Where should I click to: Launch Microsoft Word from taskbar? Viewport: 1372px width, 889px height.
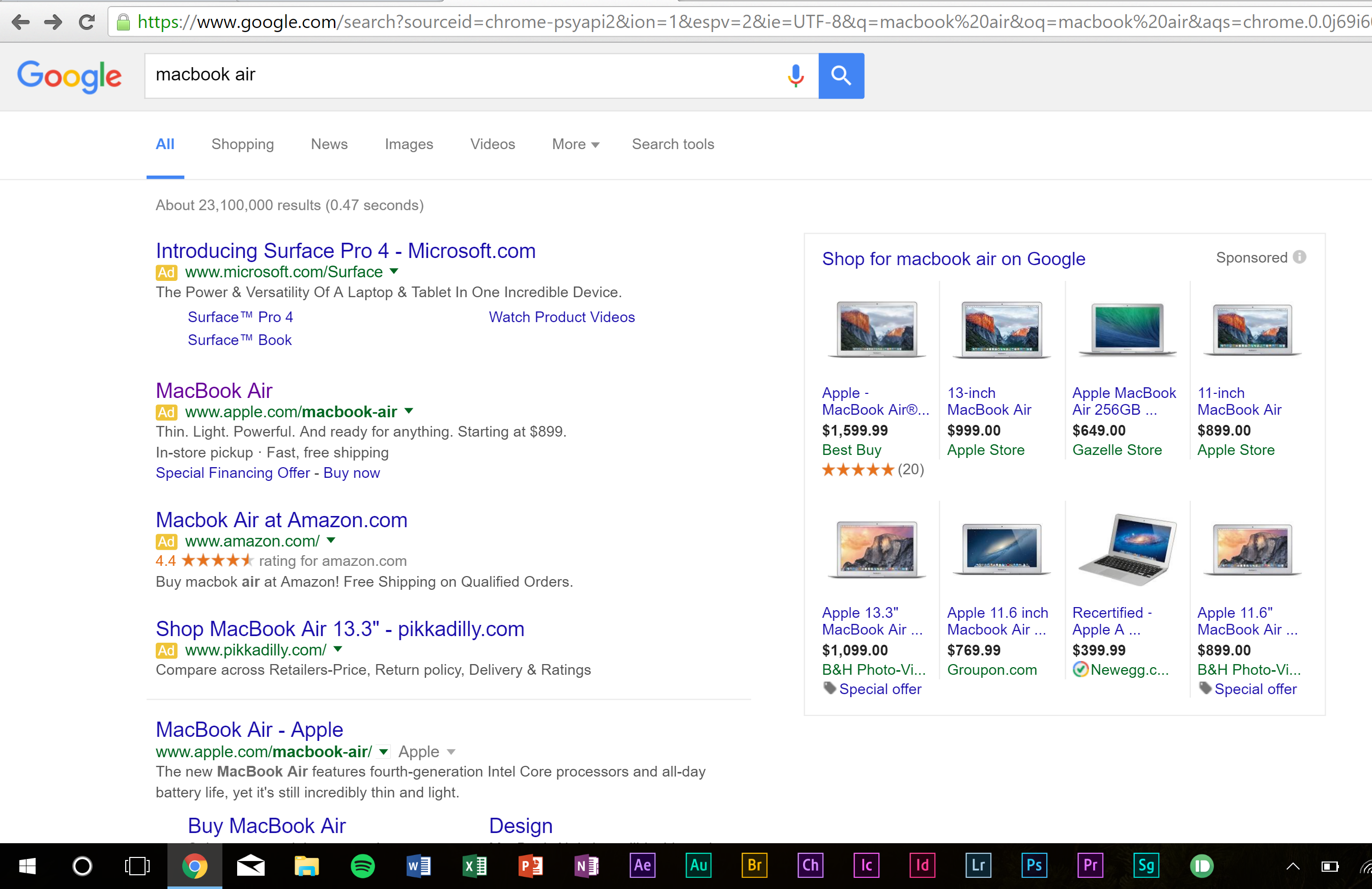tap(418, 866)
